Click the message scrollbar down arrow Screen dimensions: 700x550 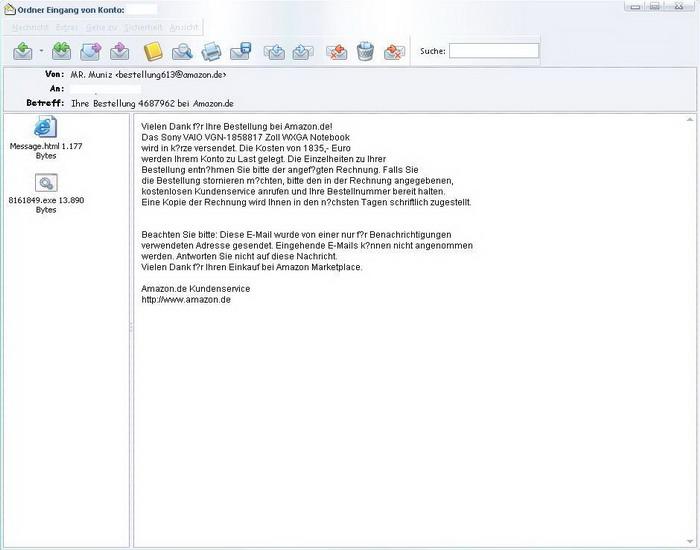(x=690, y=542)
